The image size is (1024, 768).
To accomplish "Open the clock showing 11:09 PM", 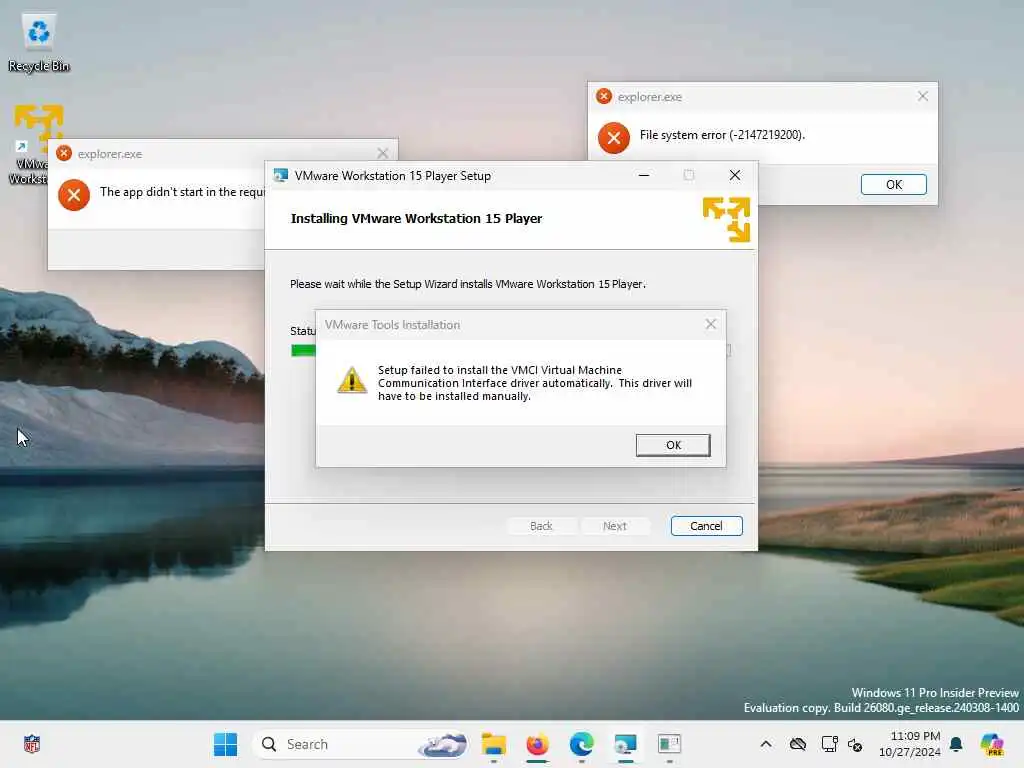I will (x=909, y=744).
